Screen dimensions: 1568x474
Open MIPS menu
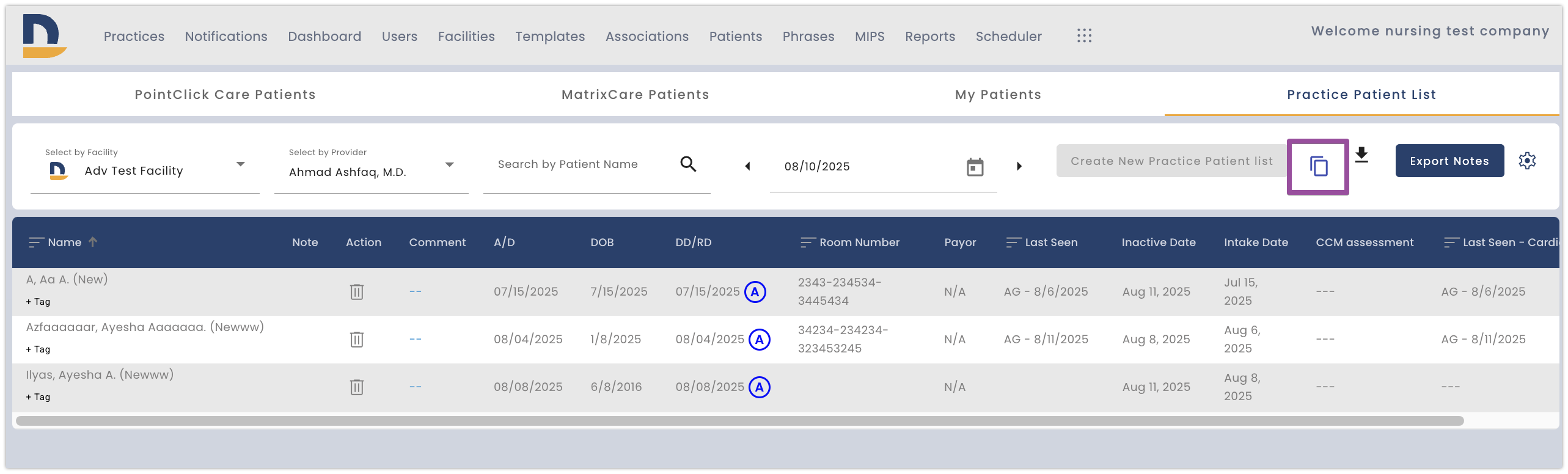point(870,37)
